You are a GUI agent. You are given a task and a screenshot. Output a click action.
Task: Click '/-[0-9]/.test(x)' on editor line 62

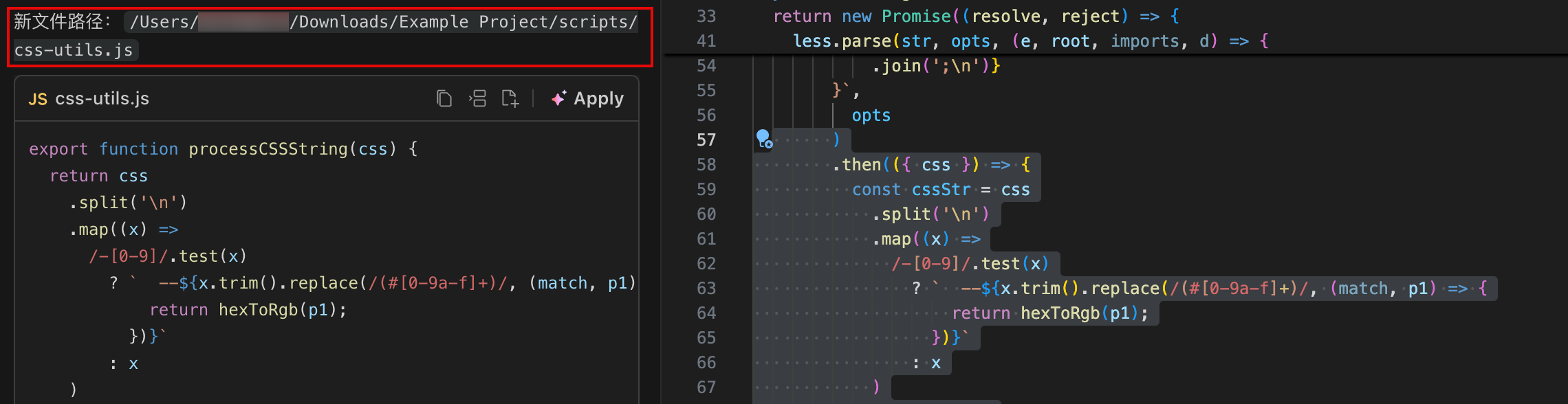point(970,264)
